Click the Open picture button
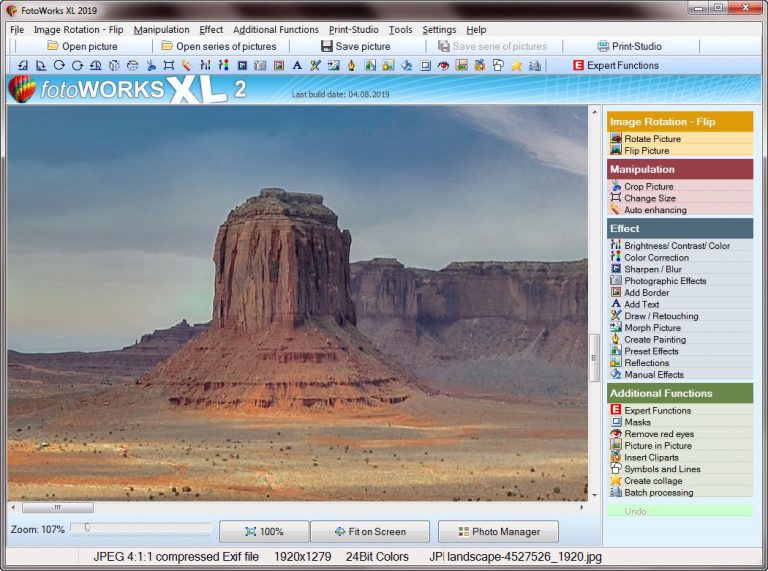The width and height of the screenshot is (768, 571). (82, 47)
